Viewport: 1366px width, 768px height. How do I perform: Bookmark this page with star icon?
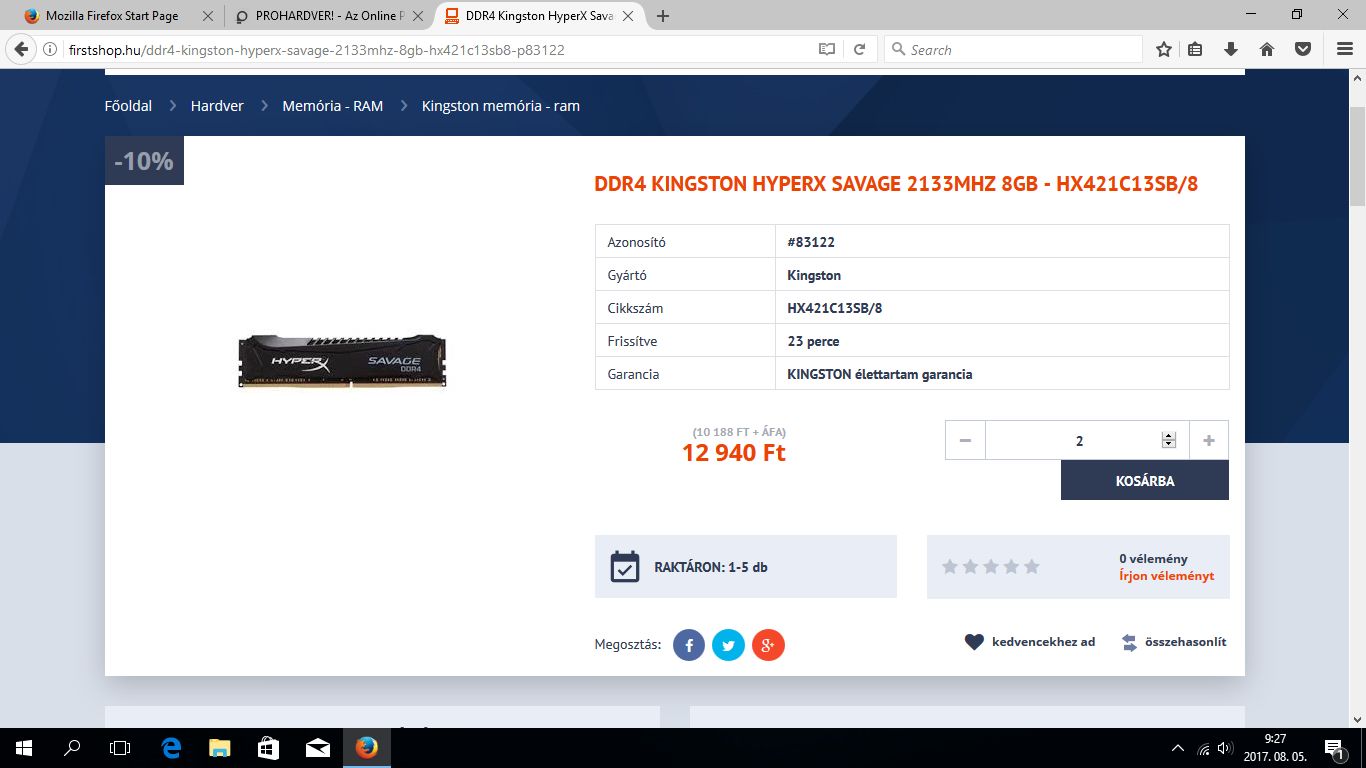tap(1164, 49)
